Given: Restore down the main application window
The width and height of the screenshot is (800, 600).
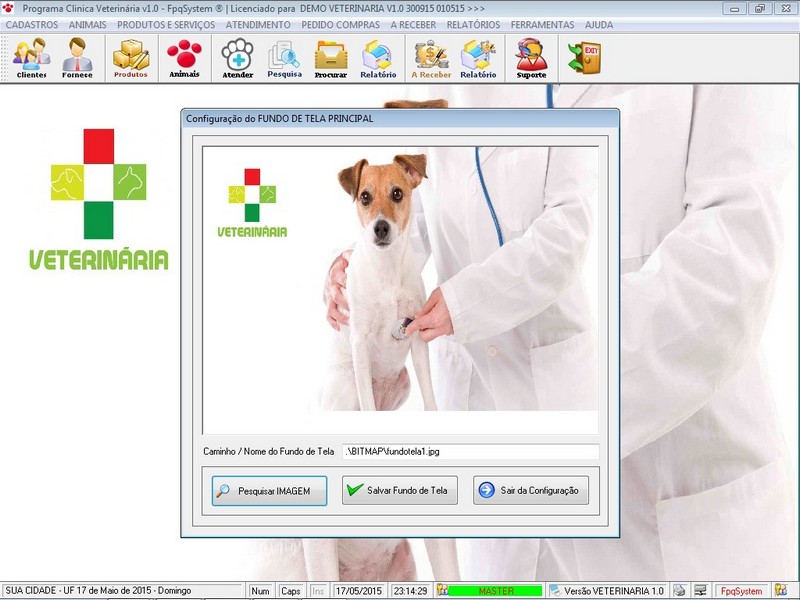Looking at the screenshot, I should (x=760, y=8).
